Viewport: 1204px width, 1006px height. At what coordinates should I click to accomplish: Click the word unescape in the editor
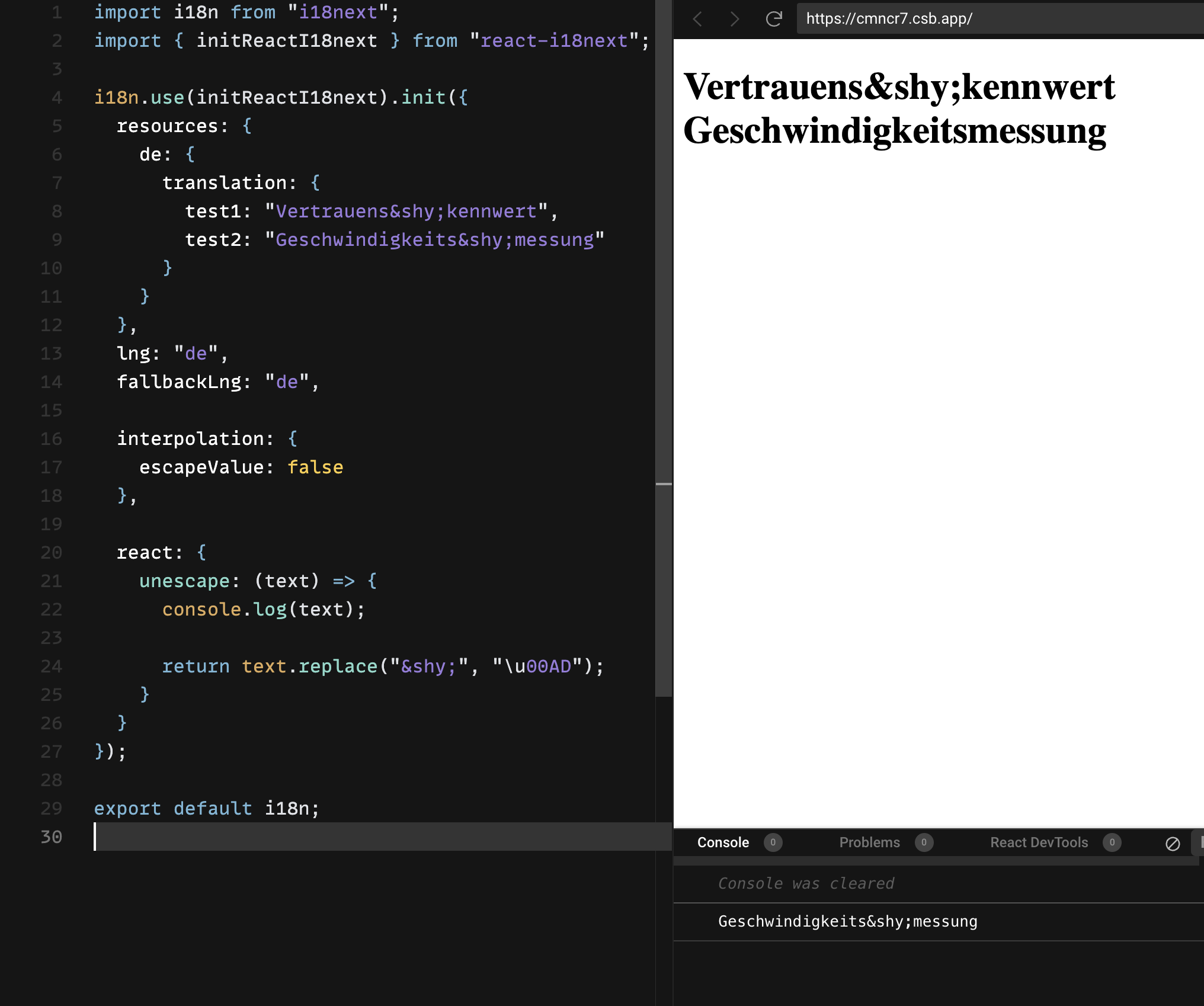[184, 581]
